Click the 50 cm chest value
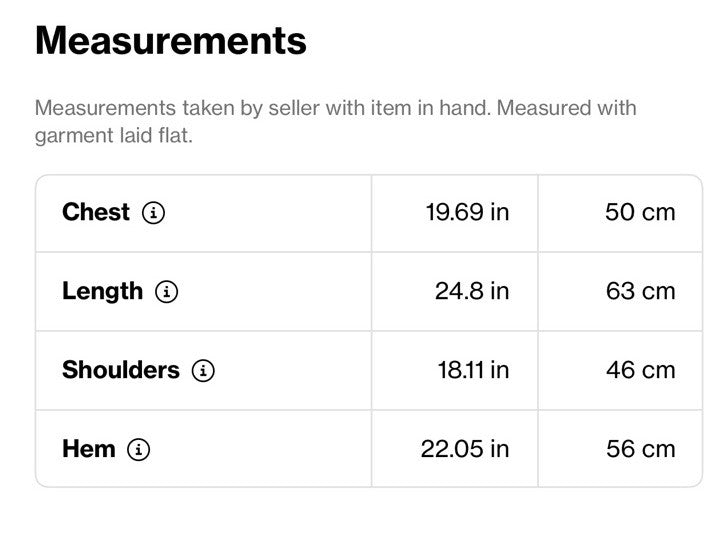The width and height of the screenshot is (717, 533). (640, 212)
